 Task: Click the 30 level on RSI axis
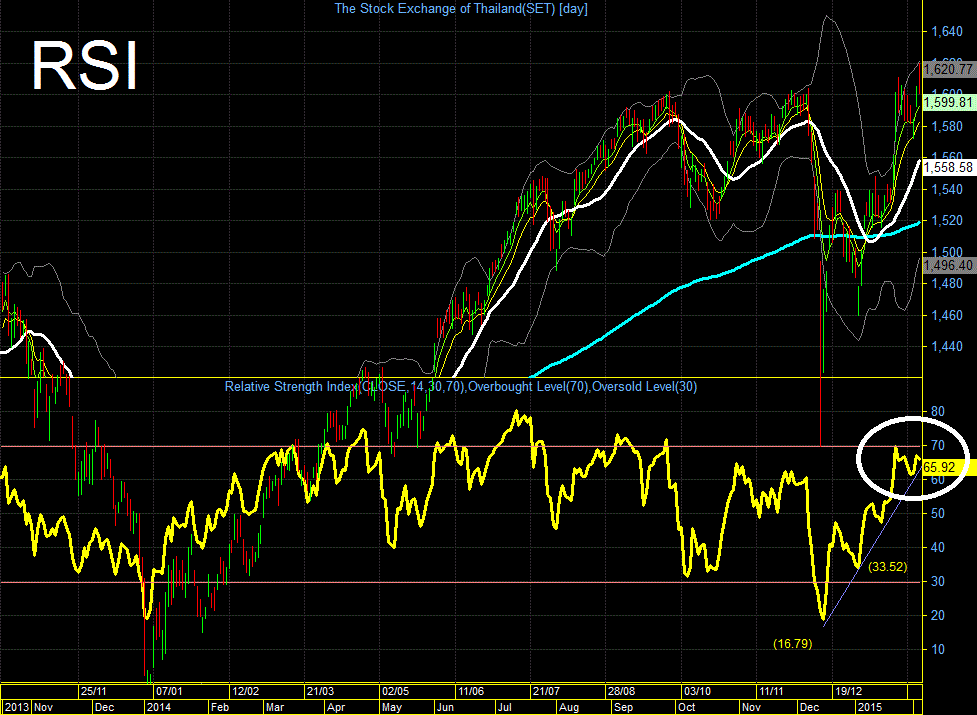pyautogui.click(x=937, y=582)
